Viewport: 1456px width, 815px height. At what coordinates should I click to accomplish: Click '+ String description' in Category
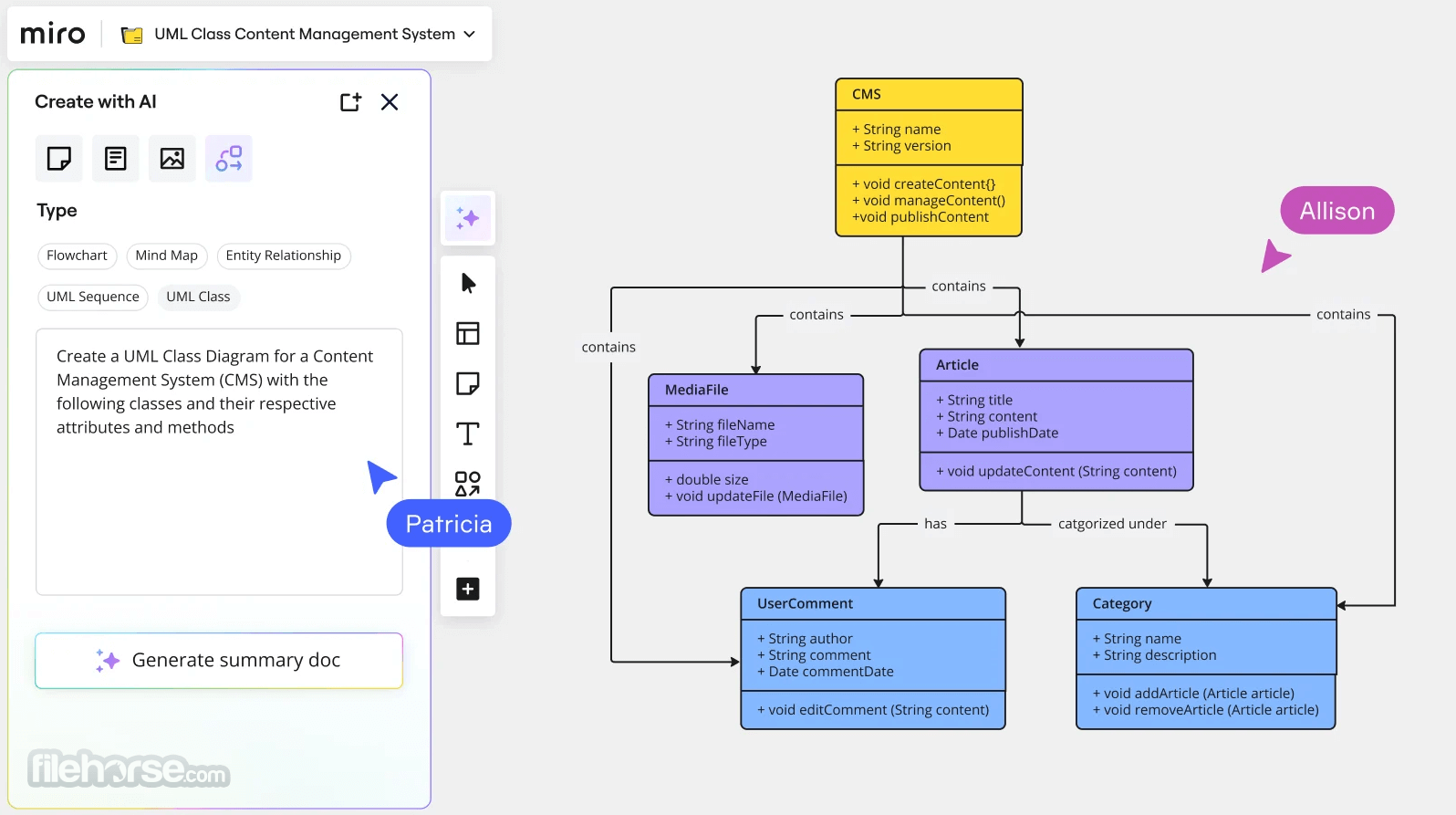(x=1155, y=655)
